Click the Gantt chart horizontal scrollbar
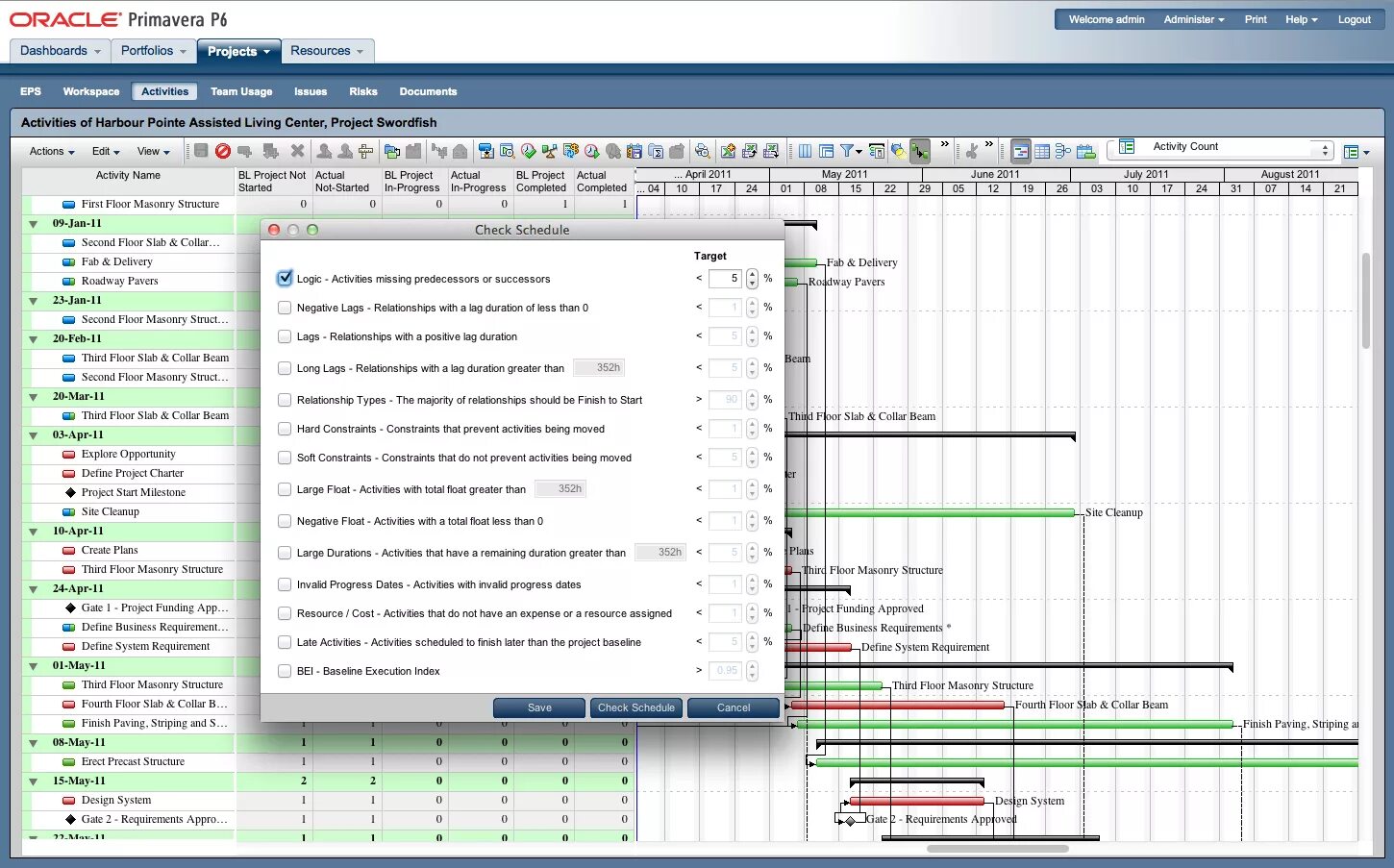Viewport: 1394px width, 868px height. pyautogui.click(x=998, y=849)
